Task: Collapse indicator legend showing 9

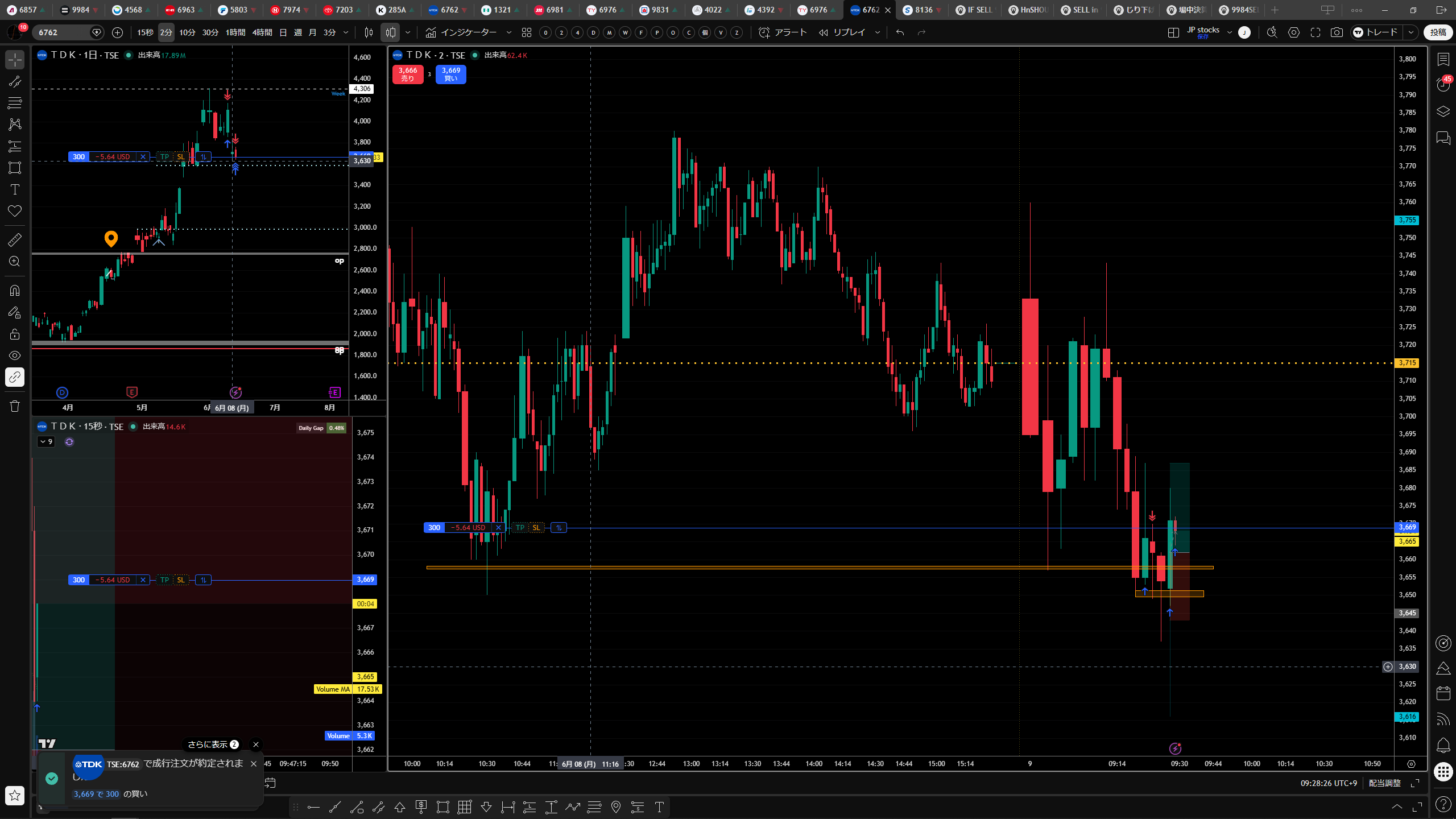Action: coord(46,442)
